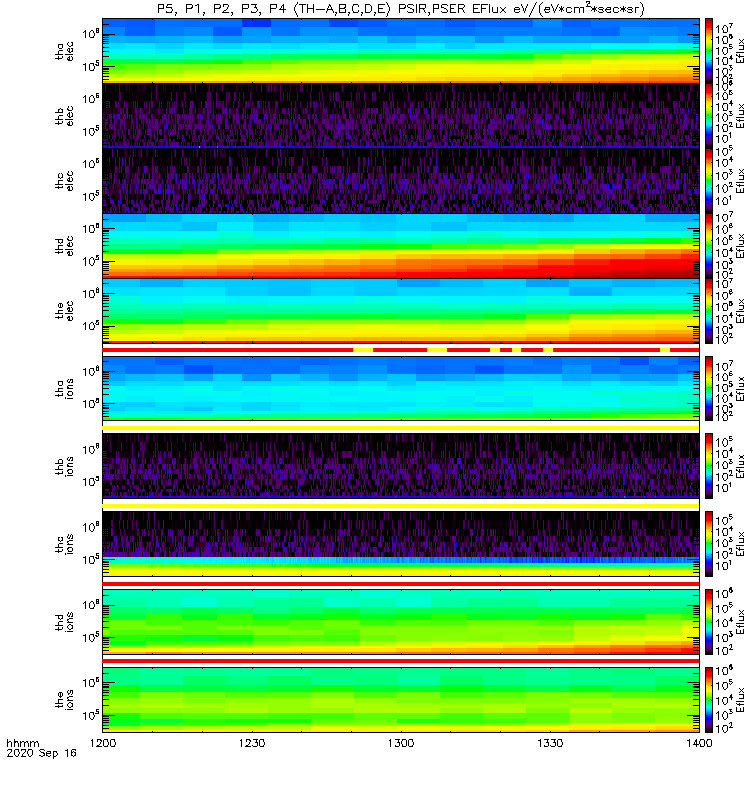Pick the thc ions Eflux color bar
Screen dimensions: 750x800
[709, 544]
